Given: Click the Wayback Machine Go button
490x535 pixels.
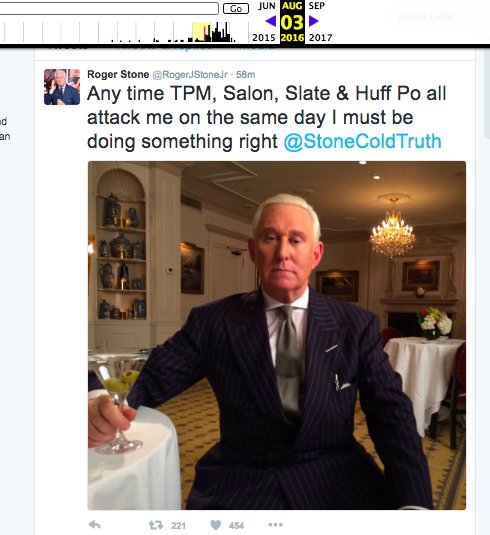Looking at the screenshot, I should (236, 9).
